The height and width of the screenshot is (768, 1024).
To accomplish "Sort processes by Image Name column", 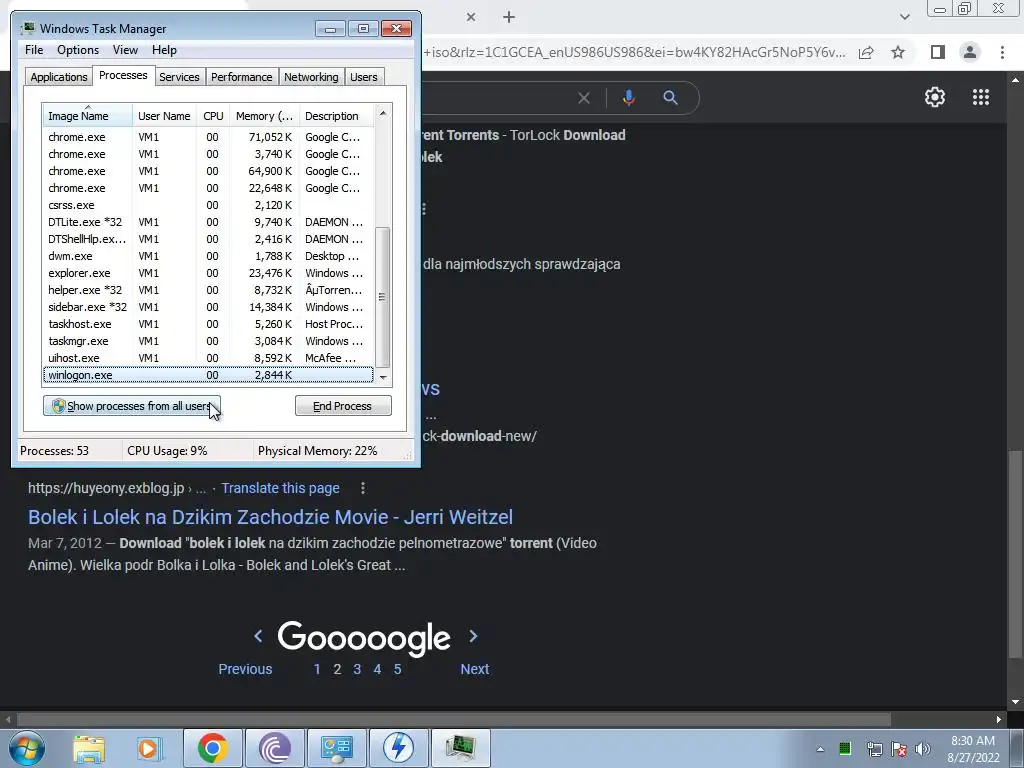I will (x=88, y=116).
